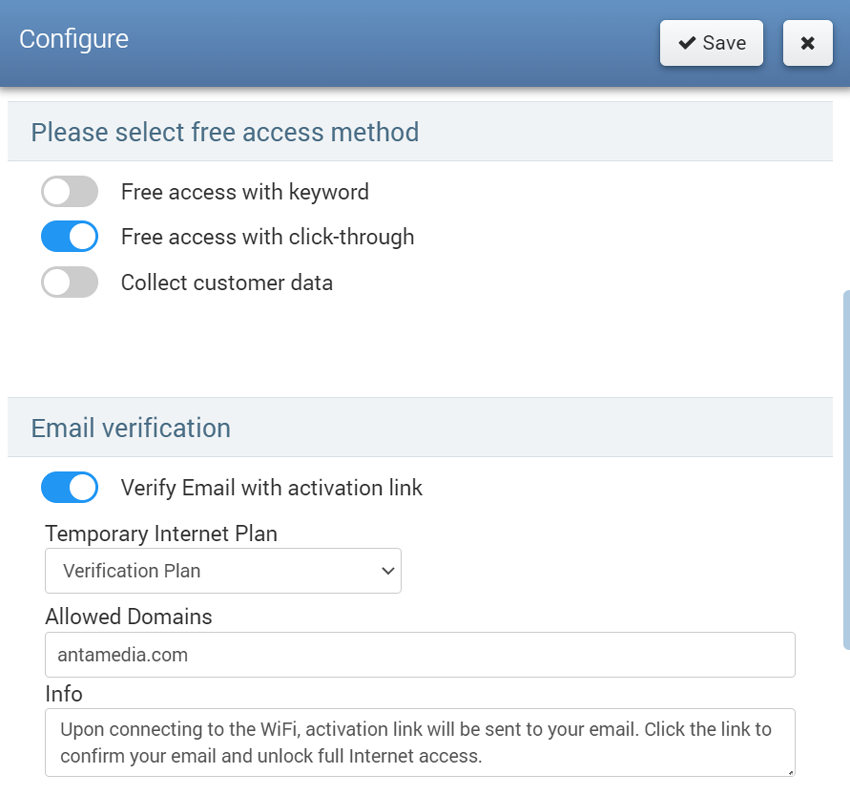Click the "Free access with click-through" label text
850x795 pixels.
tap(267, 237)
